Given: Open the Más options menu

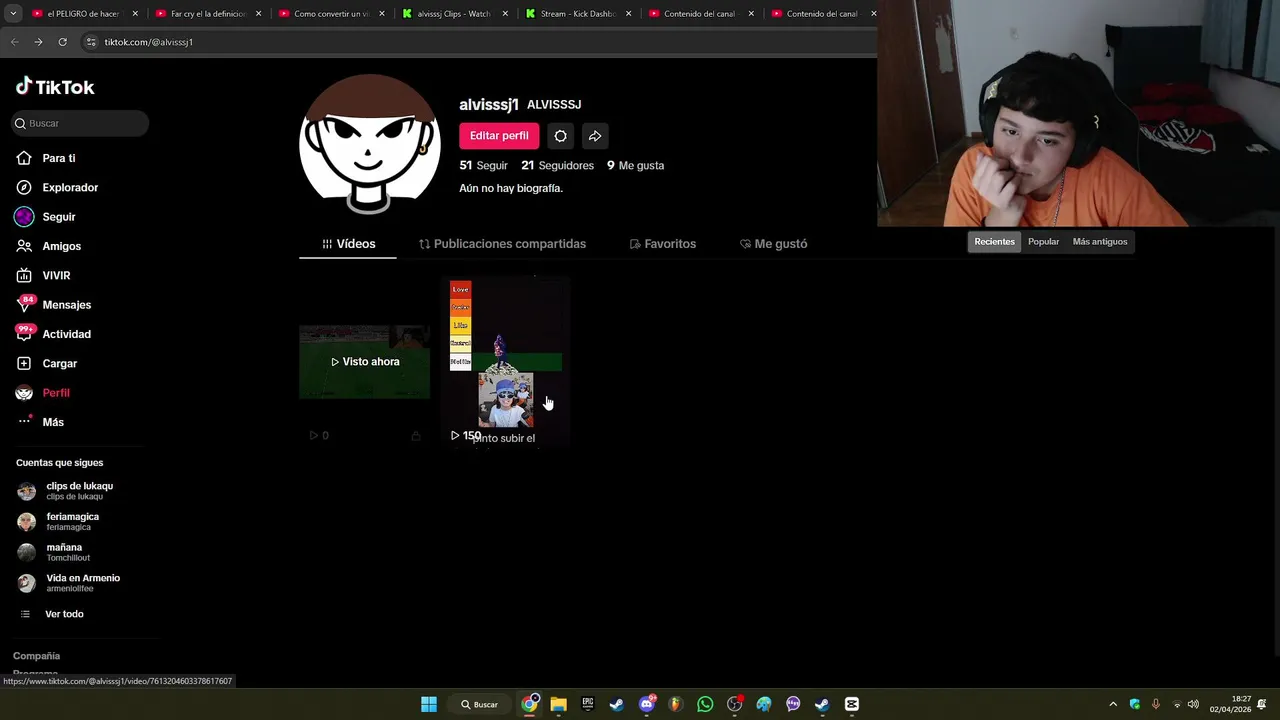Looking at the screenshot, I should [x=53, y=422].
